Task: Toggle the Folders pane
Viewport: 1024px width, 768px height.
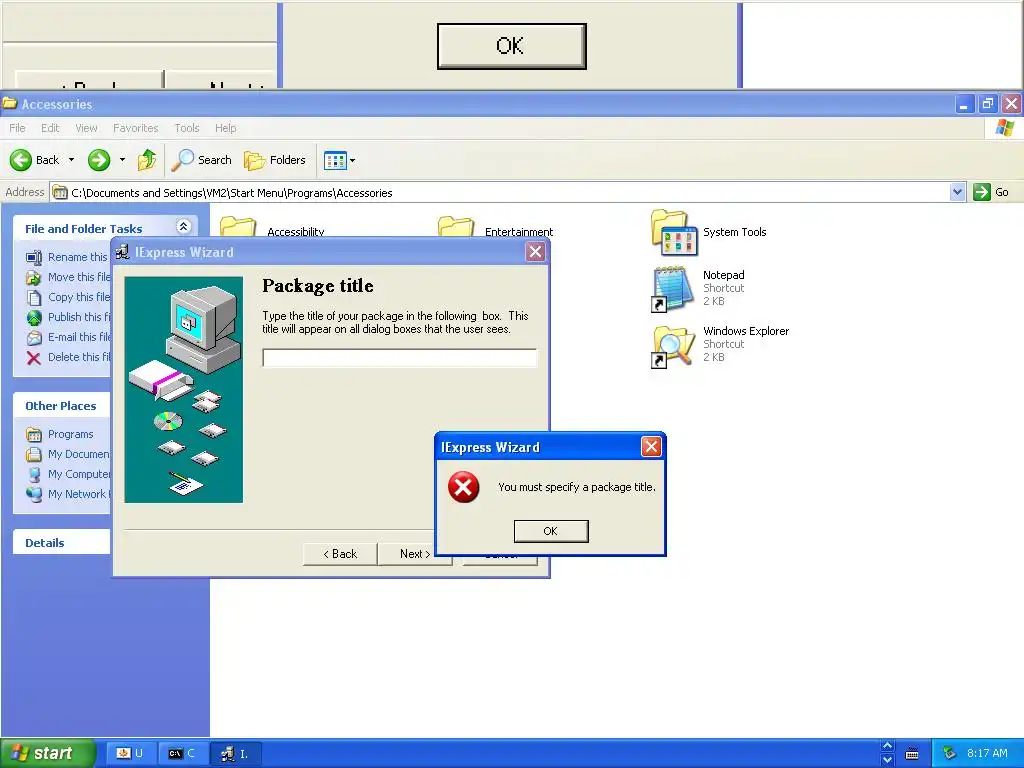Action: click(x=274, y=160)
